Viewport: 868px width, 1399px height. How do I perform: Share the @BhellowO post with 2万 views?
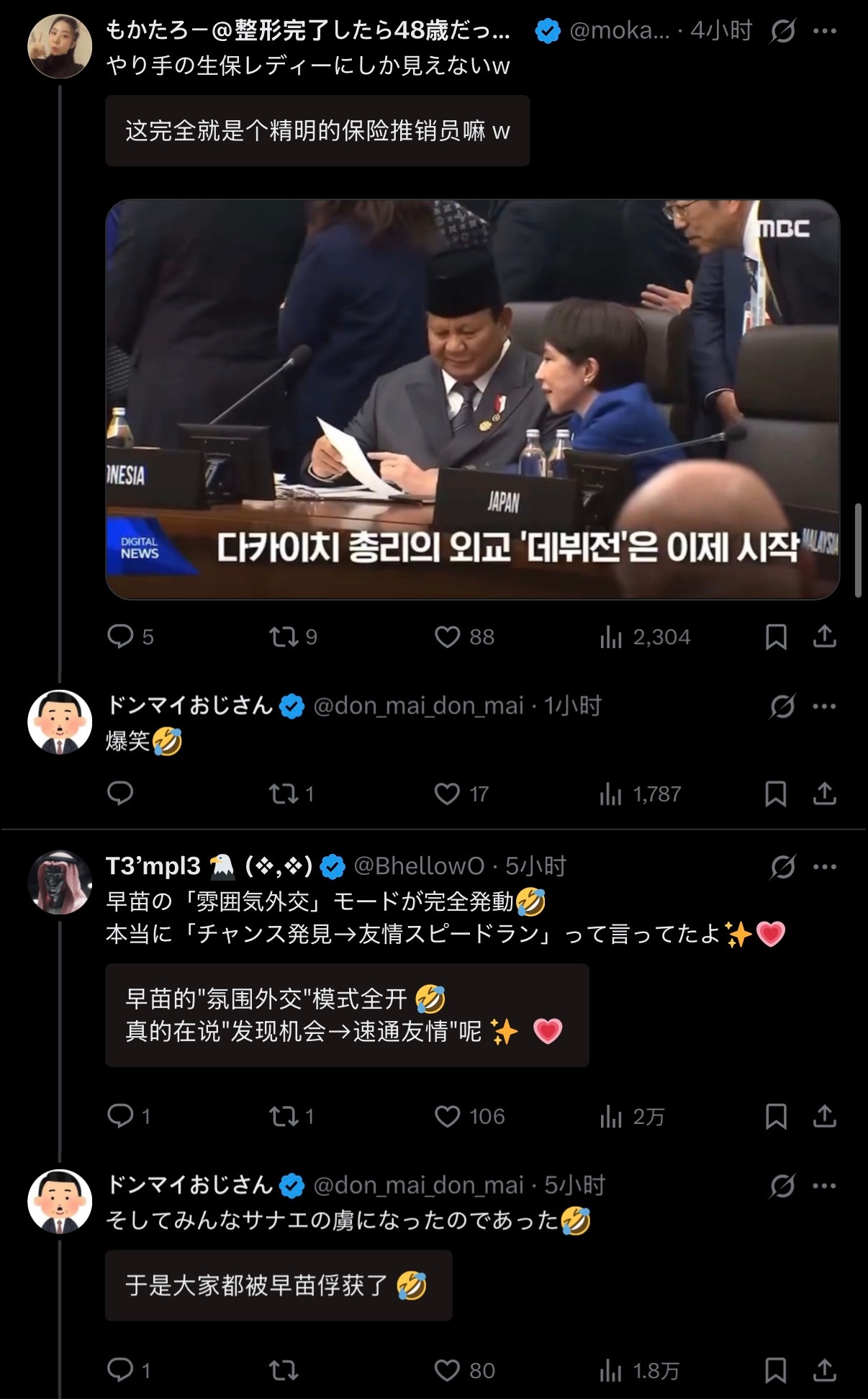(824, 1116)
